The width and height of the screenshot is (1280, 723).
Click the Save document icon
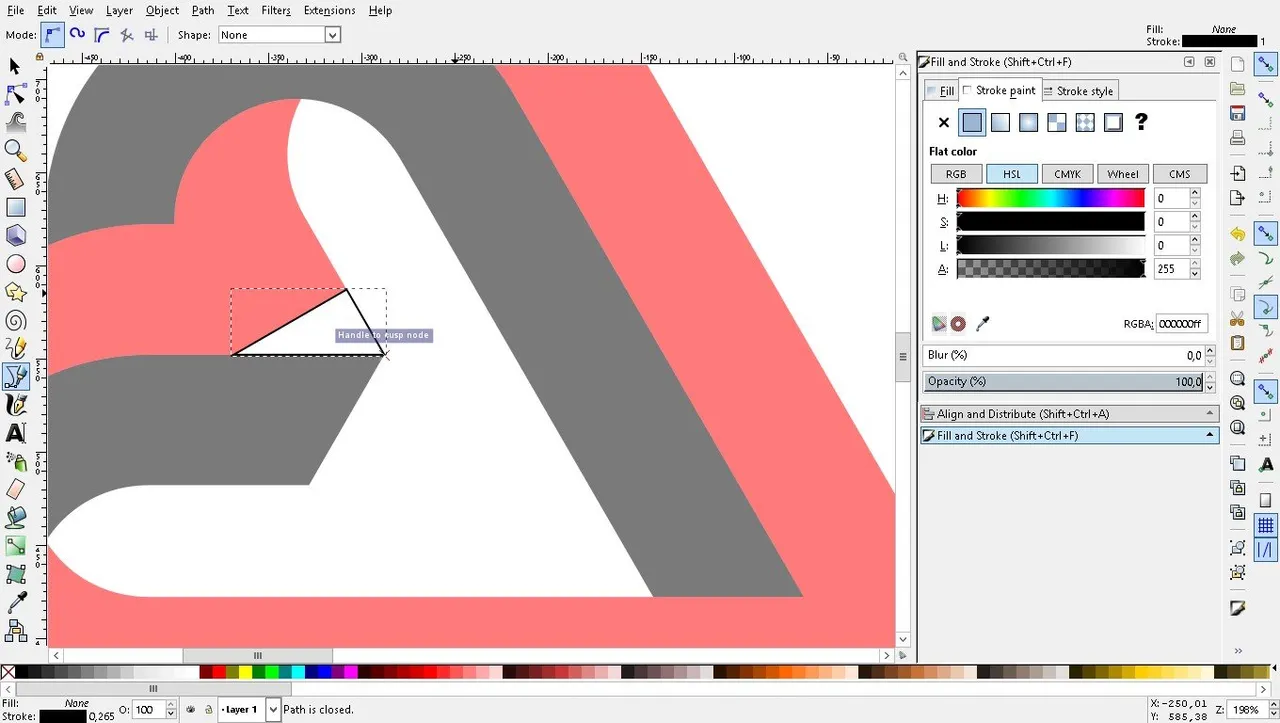pyautogui.click(x=1237, y=113)
